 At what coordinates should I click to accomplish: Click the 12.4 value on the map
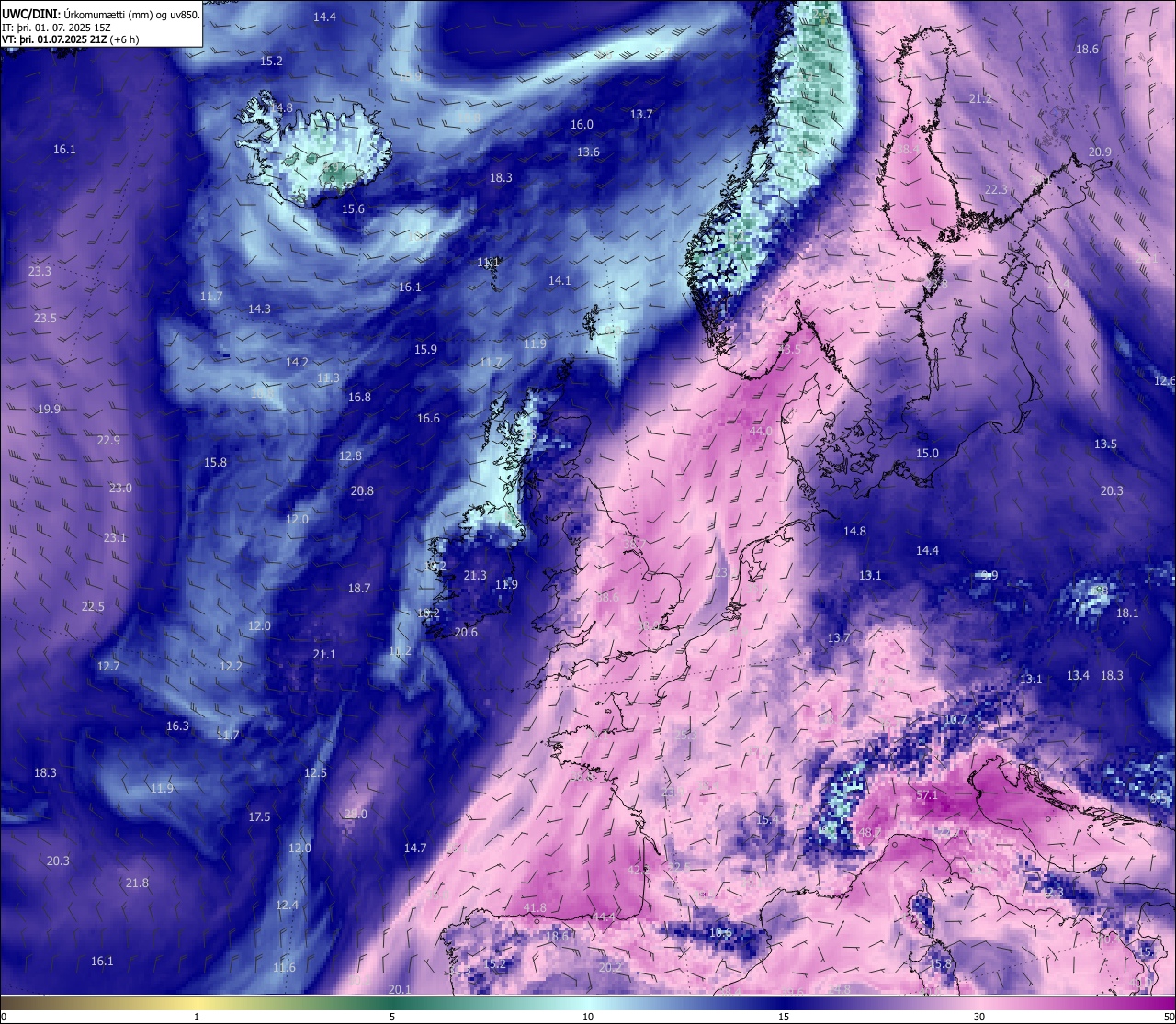click(287, 905)
